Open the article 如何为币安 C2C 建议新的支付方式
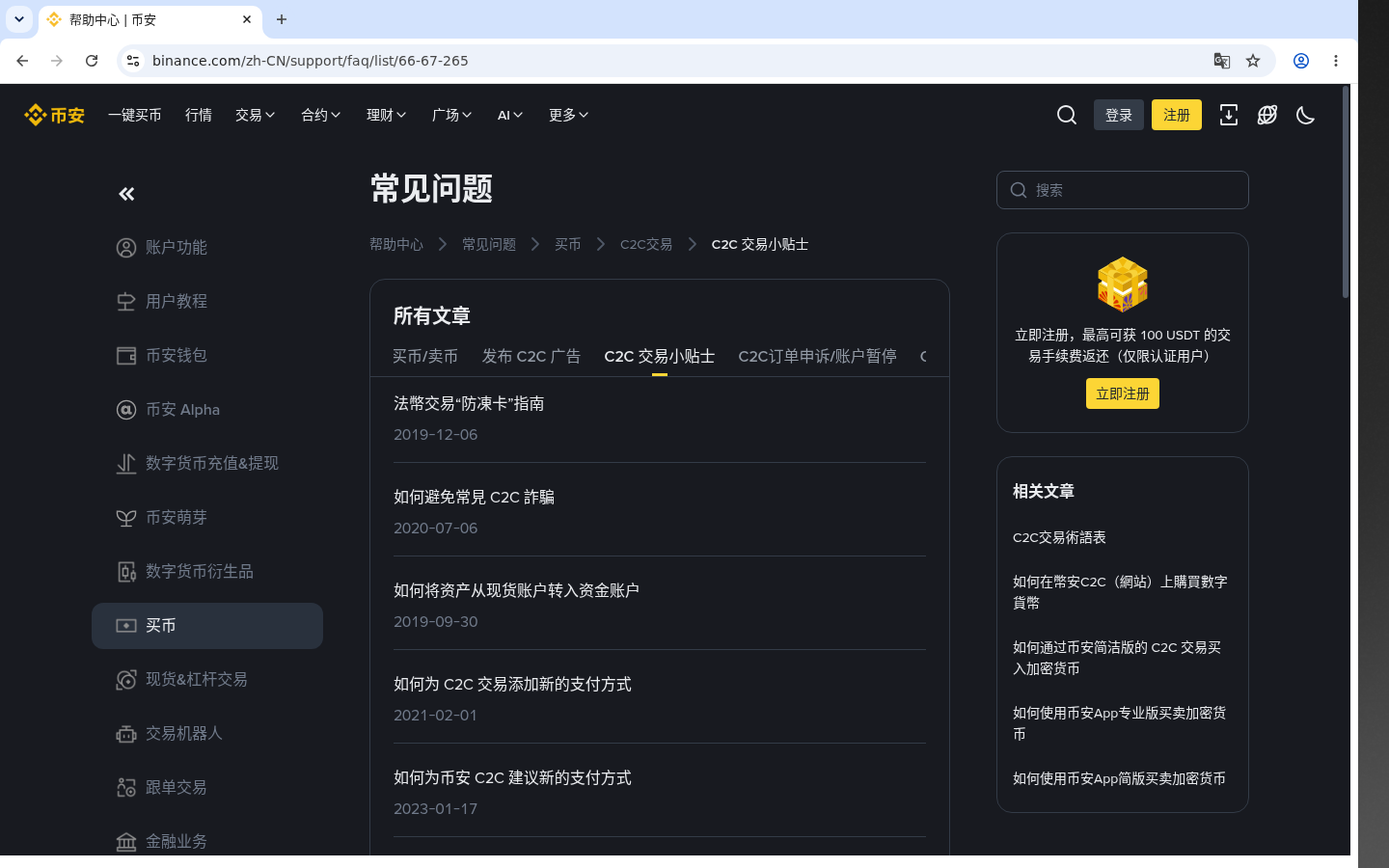Viewport: 1389px width, 868px height. pos(512,777)
